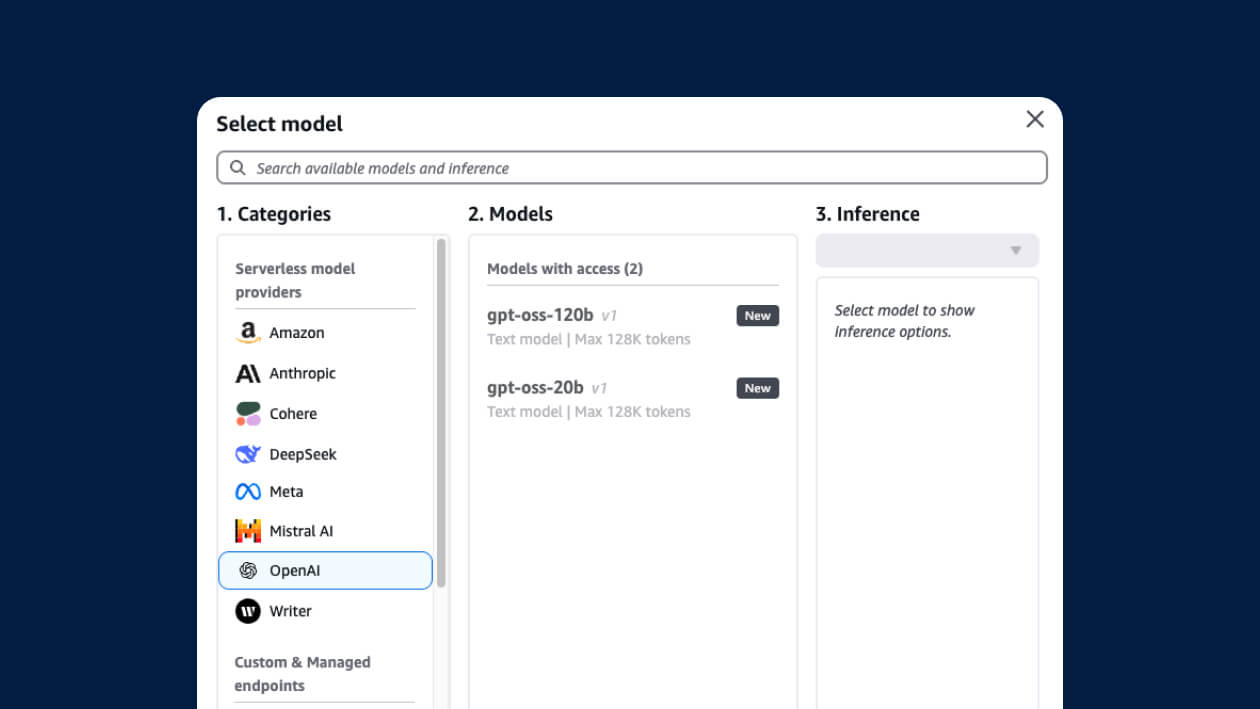The width and height of the screenshot is (1260, 709).
Task: Choose Anthropic from the categories list
Action: (302, 374)
